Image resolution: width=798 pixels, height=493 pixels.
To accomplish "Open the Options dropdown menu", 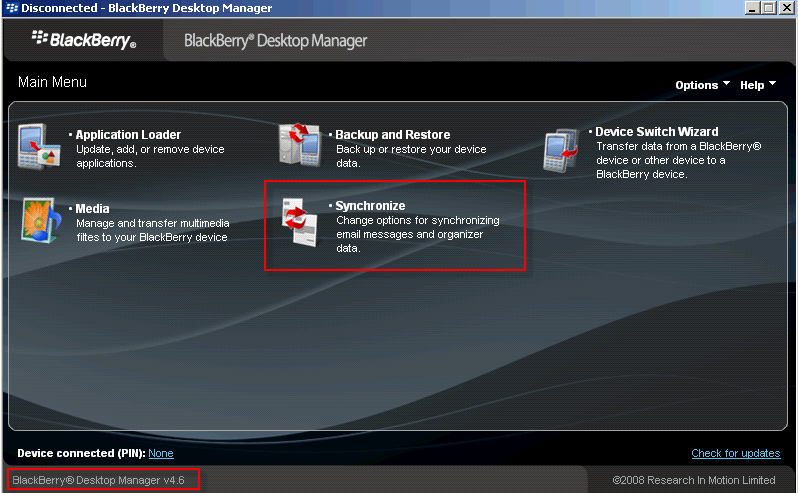I will (x=702, y=85).
